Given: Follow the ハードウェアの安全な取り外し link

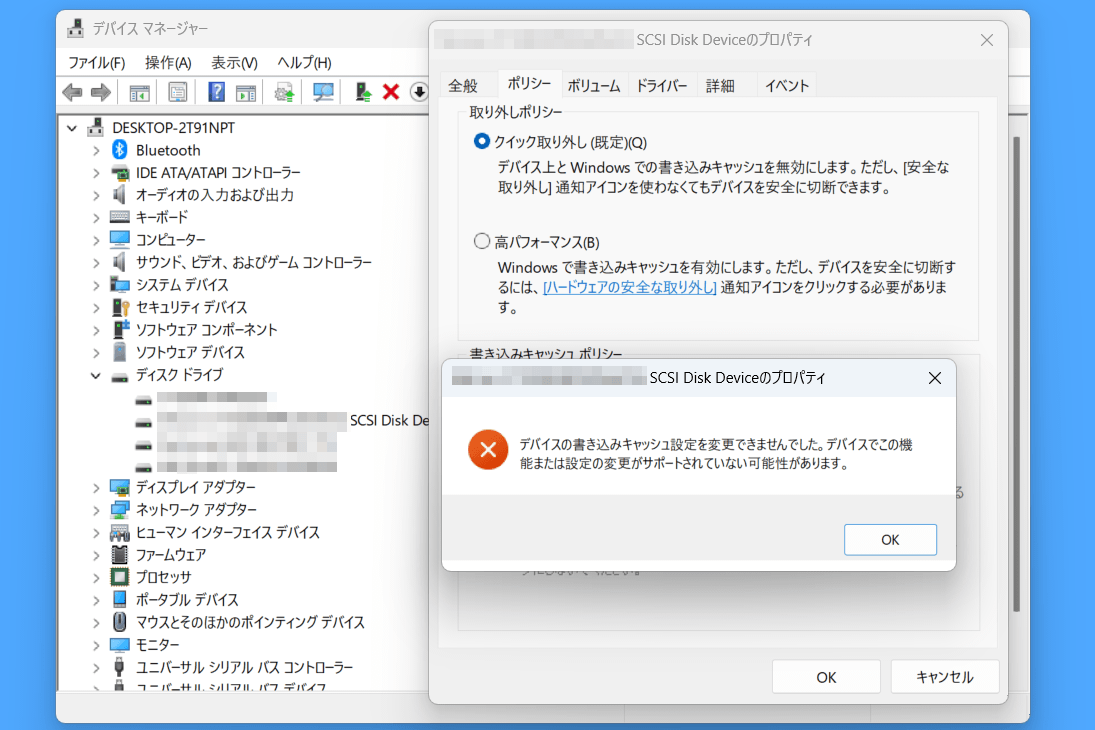Looking at the screenshot, I should (x=630, y=287).
